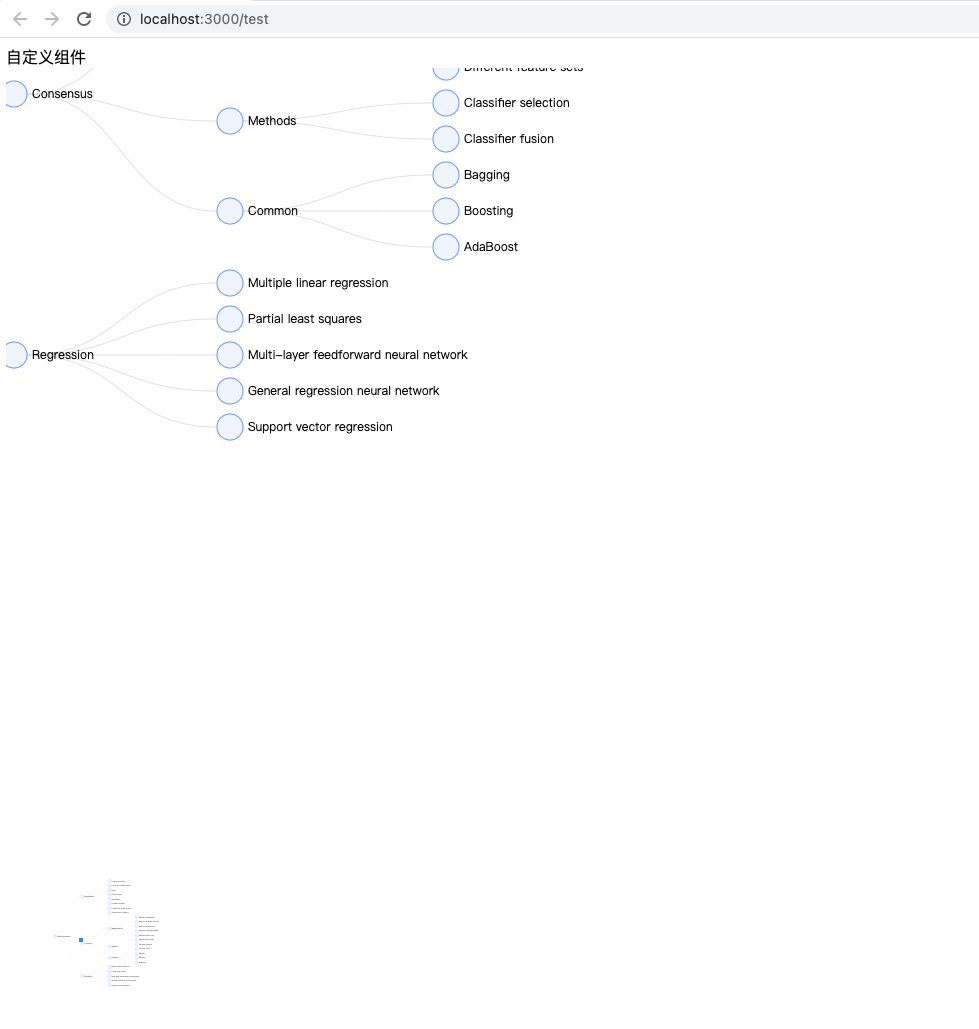Image resolution: width=979 pixels, height=1029 pixels.
Task: Click the Regression label text
Action: (x=62, y=355)
